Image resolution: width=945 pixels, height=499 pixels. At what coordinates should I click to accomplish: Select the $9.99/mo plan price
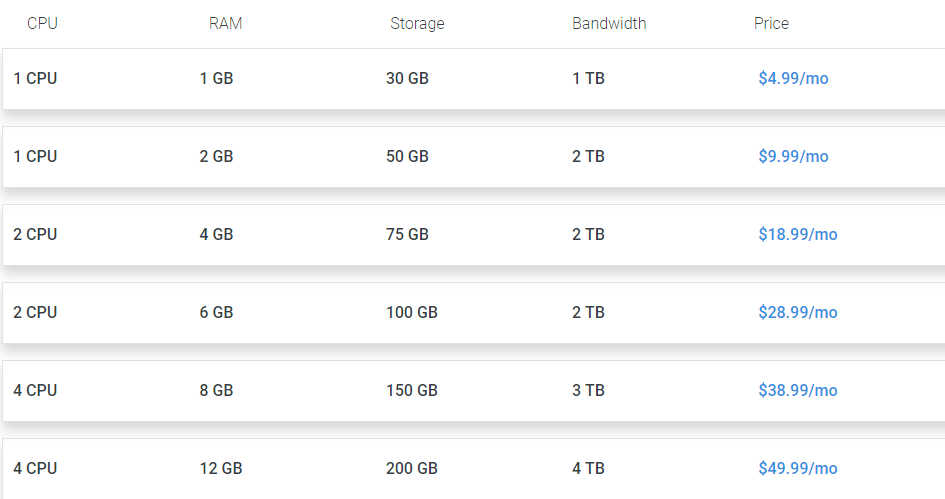[x=793, y=156]
